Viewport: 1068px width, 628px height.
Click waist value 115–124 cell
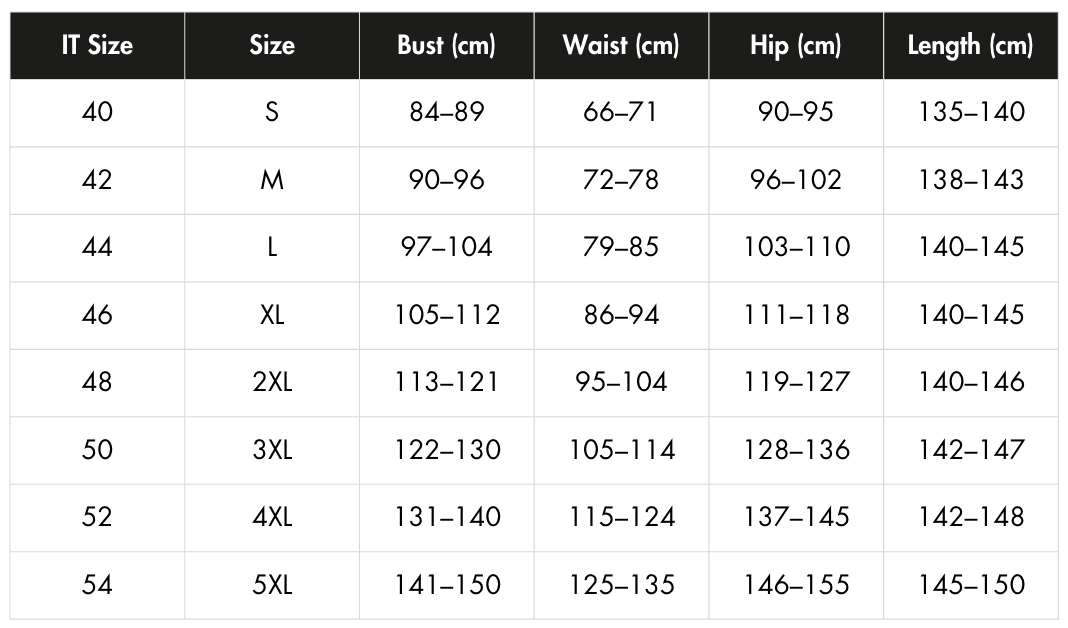[x=621, y=518]
